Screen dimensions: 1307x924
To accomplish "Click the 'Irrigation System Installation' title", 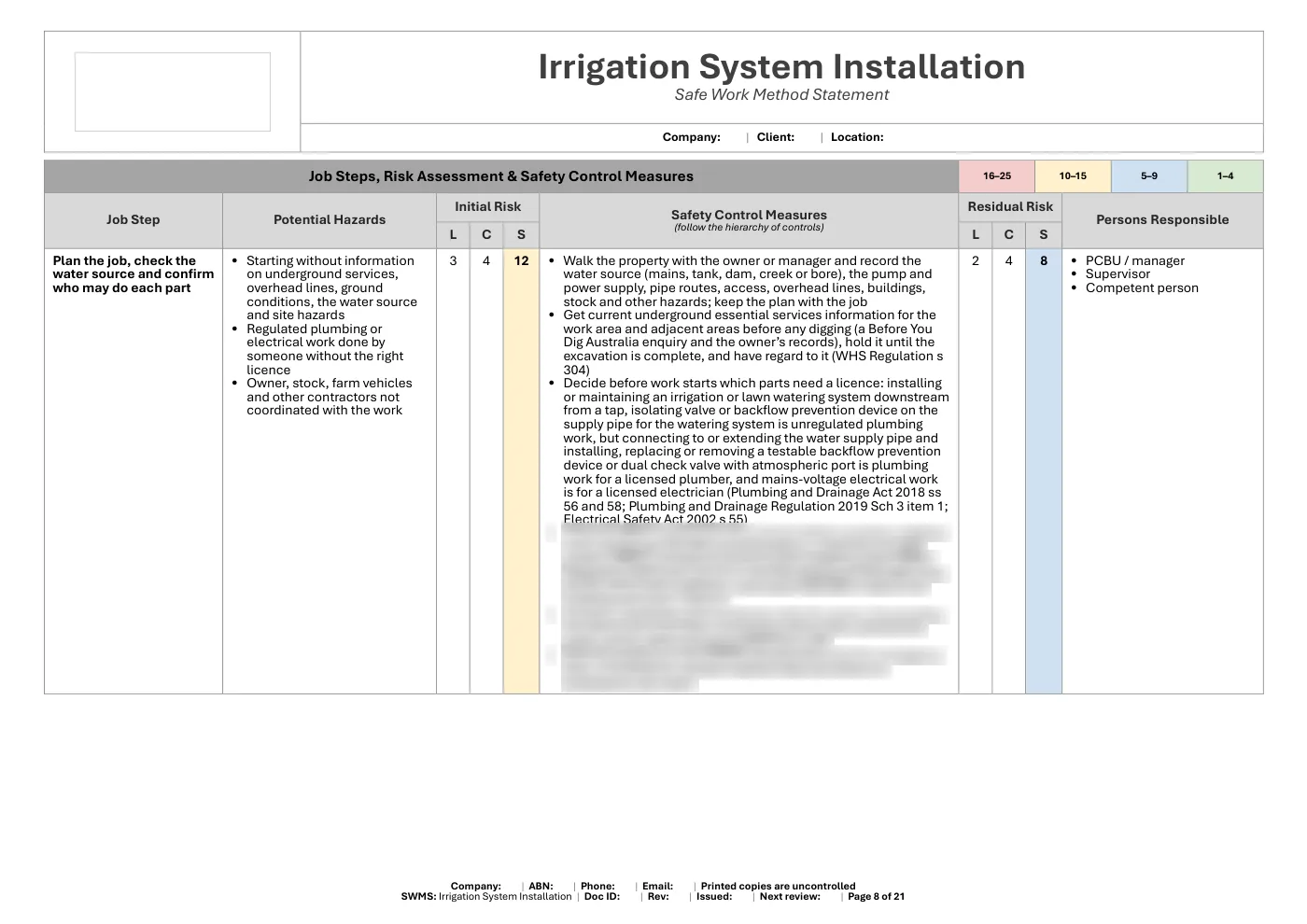I will point(781,67).
